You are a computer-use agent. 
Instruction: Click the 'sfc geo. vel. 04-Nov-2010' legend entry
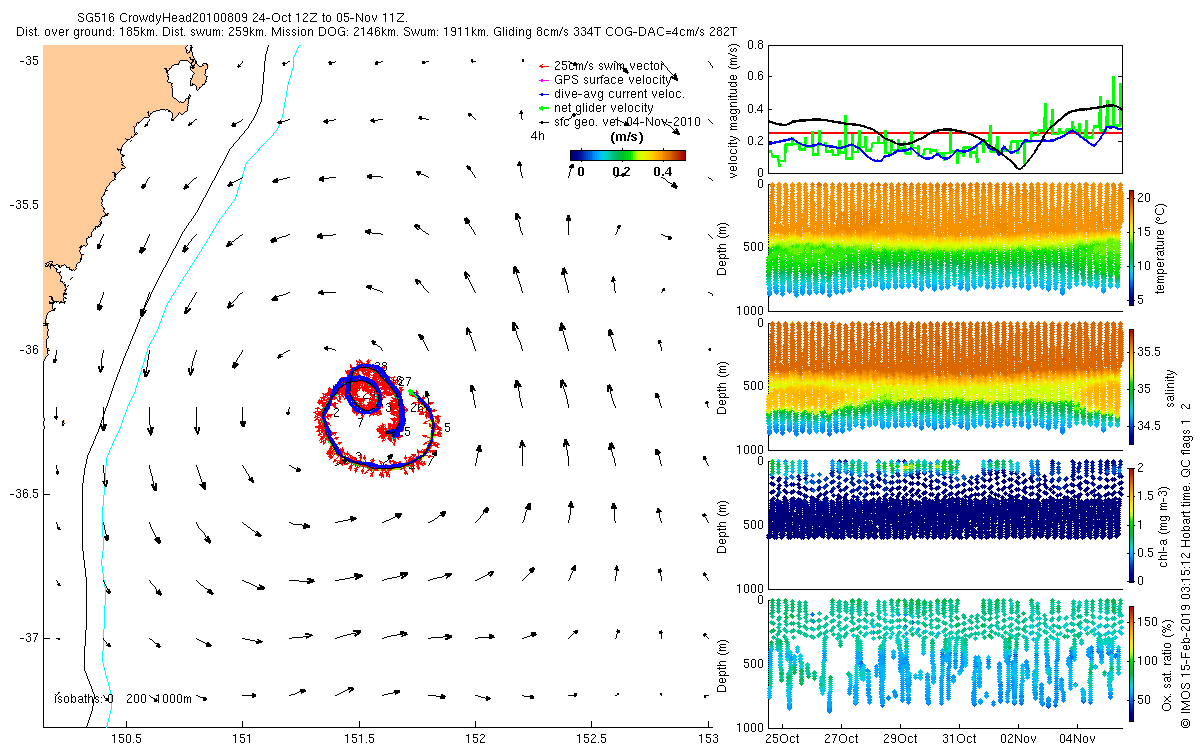(619, 121)
